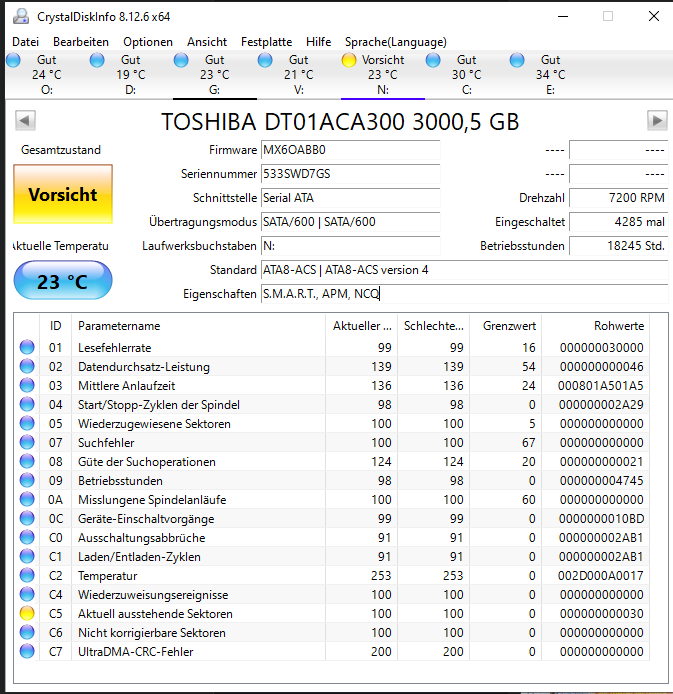The height and width of the screenshot is (694, 673).
Task: Click the TOSHIBA DT01ACA300 disk title
Action: pyautogui.click(x=340, y=122)
